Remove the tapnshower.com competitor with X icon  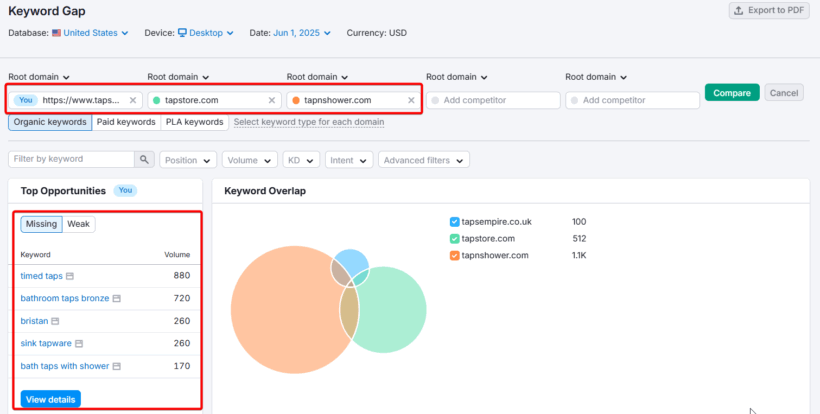point(411,100)
